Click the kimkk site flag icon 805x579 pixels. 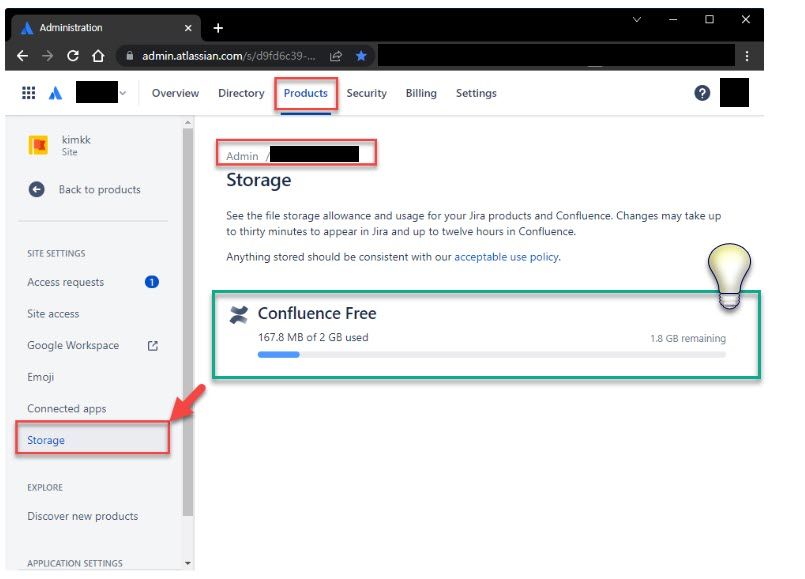(x=38, y=145)
